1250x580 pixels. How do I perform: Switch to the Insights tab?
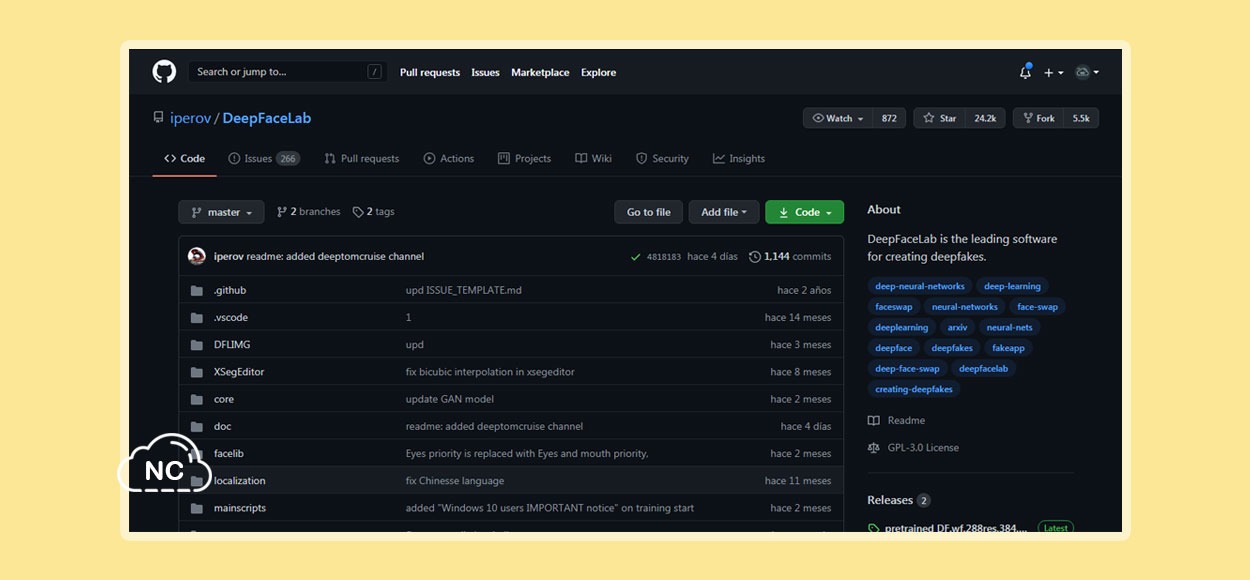click(x=739, y=159)
